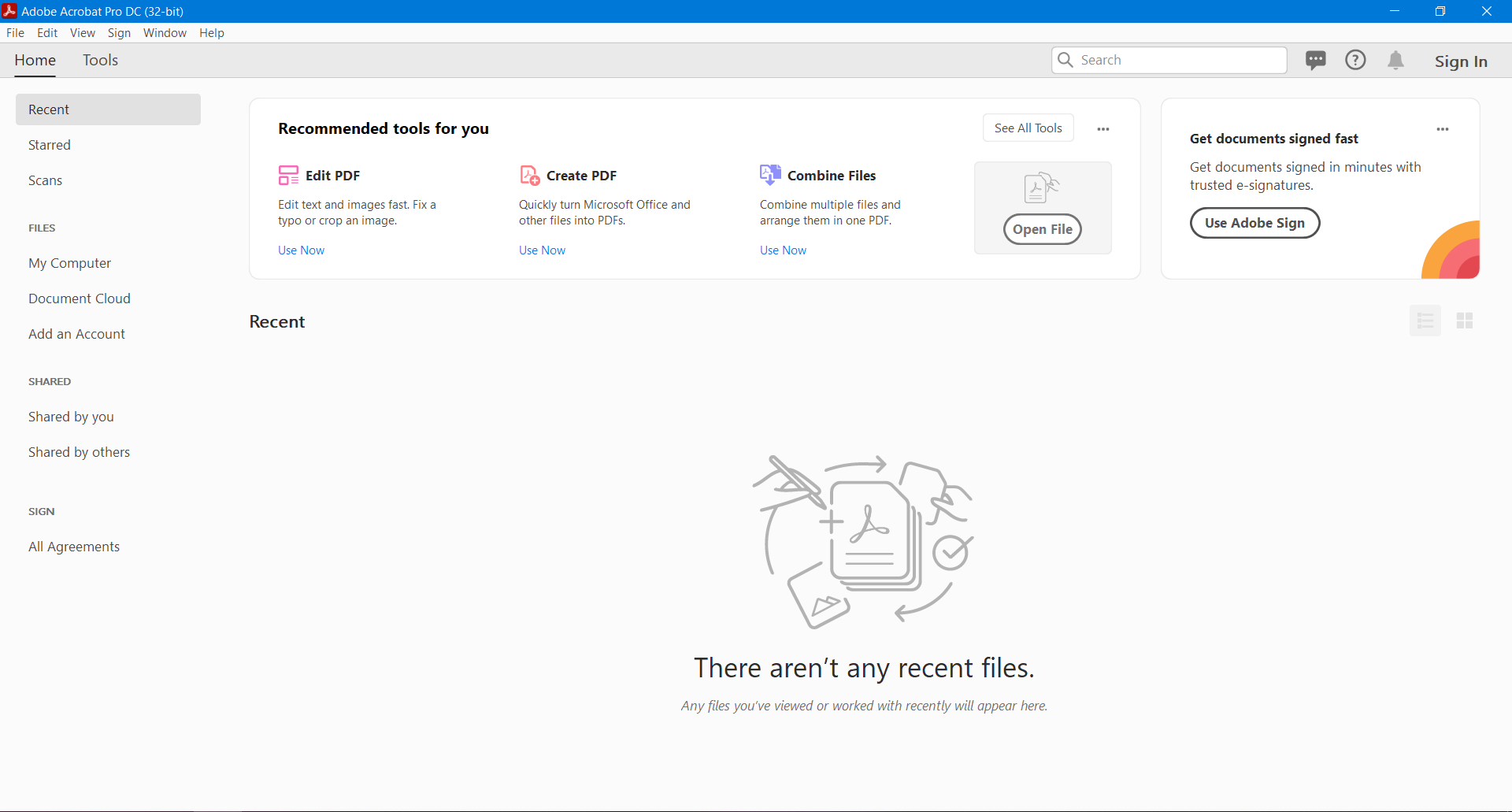The width and height of the screenshot is (1512, 812).
Task: Click the search magnifier icon
Action: (x=1065, y=60)
